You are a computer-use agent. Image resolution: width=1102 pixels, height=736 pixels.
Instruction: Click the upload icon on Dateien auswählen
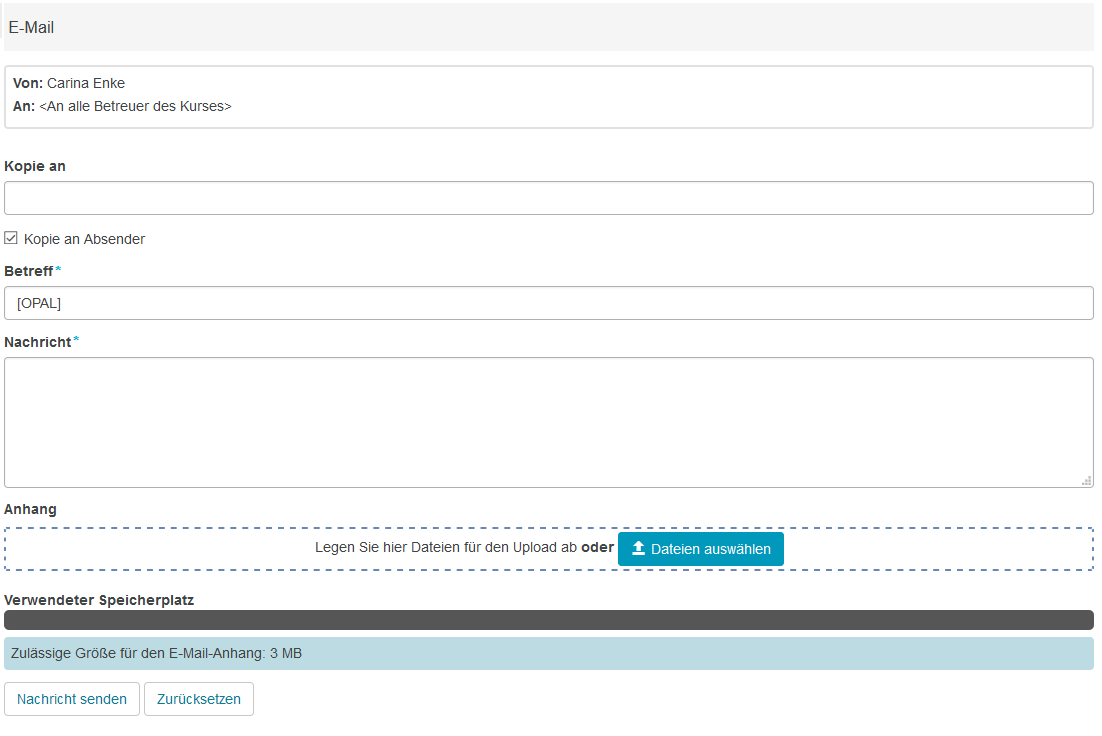[636, 548]
